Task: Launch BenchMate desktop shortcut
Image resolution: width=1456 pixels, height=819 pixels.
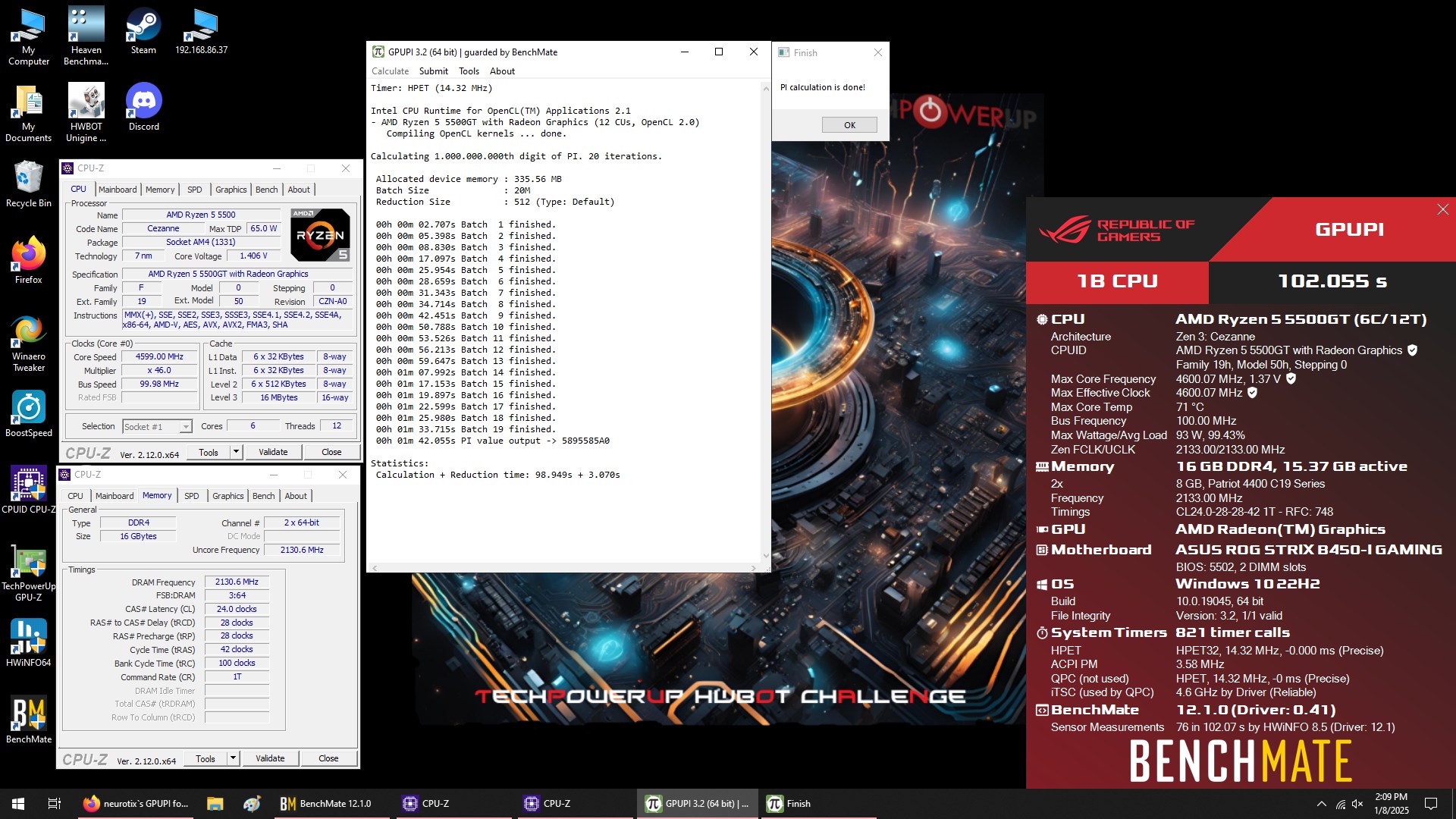Action: [29, 720]
